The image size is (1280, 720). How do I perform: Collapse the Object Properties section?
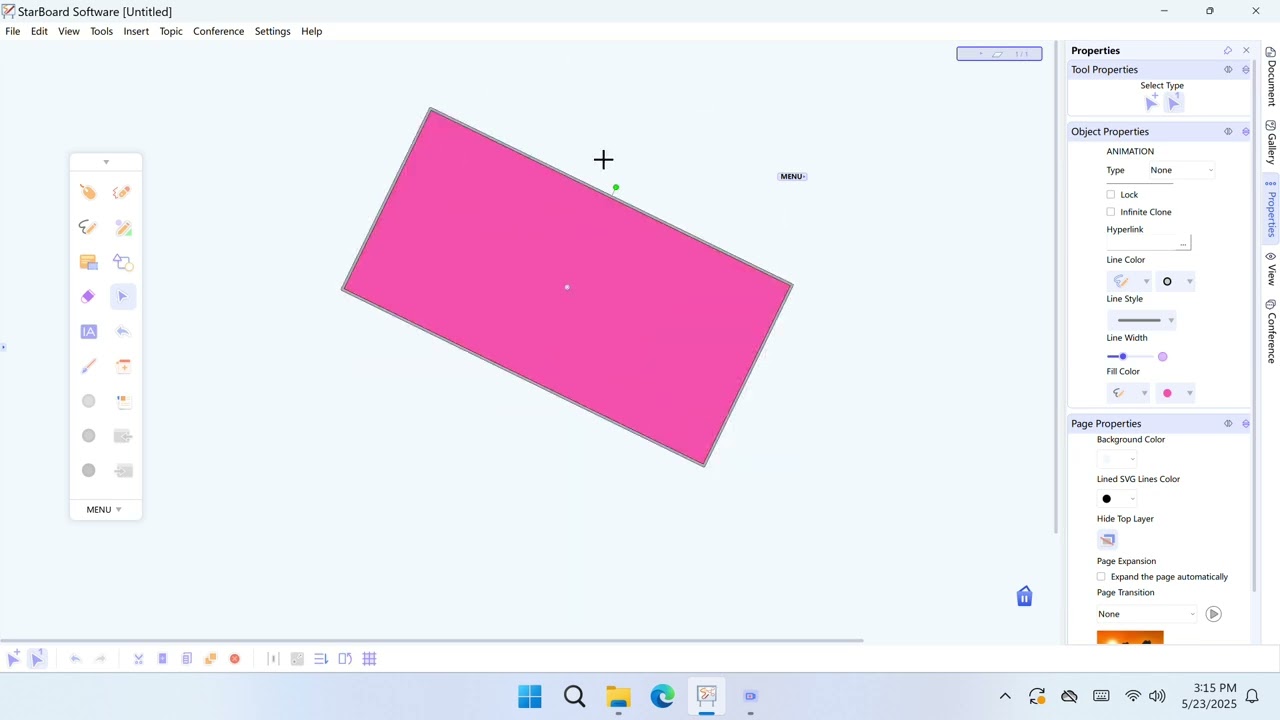tap(1246, 132)
